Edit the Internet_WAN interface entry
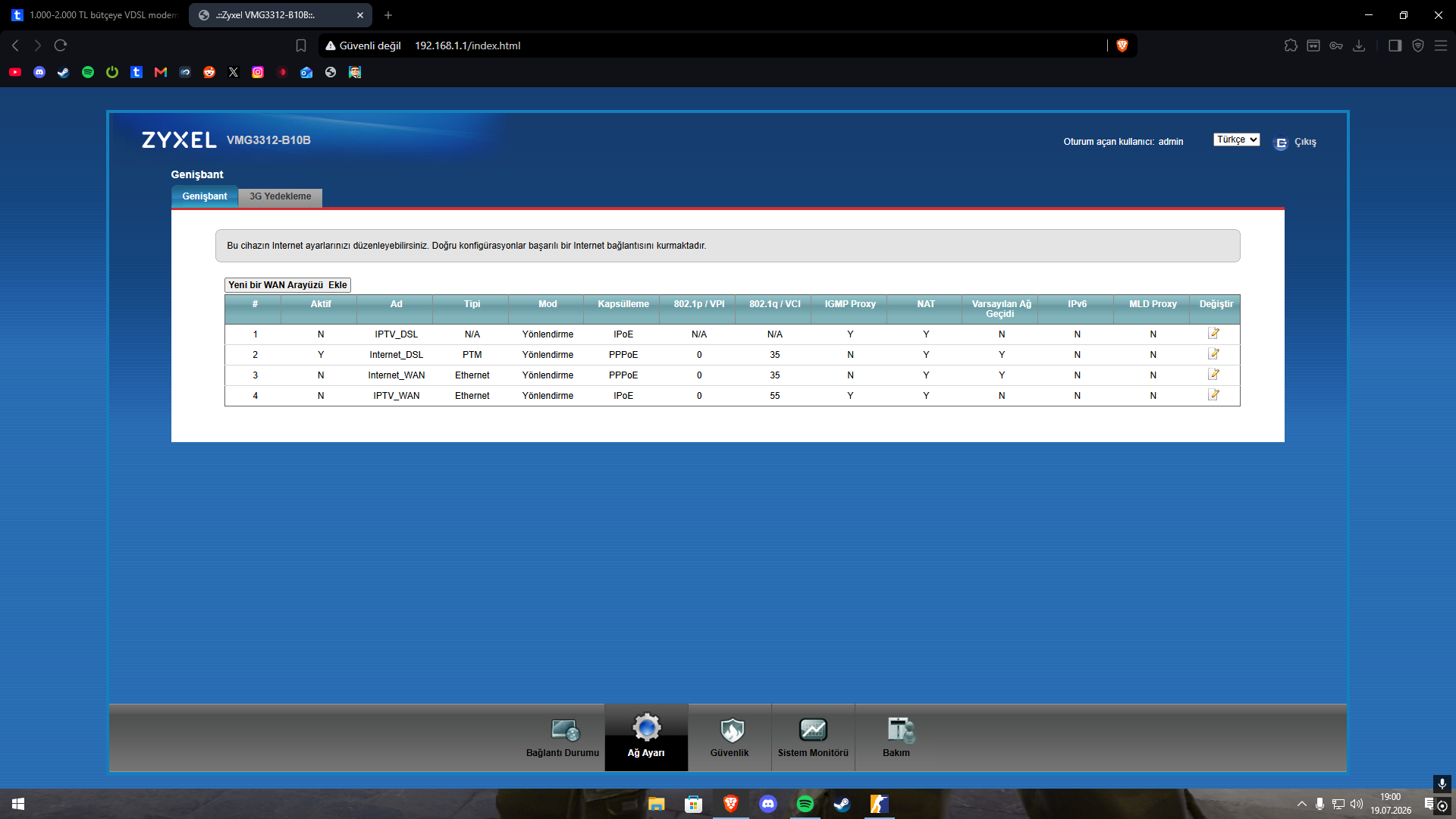The height and width of the screenshot is (819, 1456). 1213,375
